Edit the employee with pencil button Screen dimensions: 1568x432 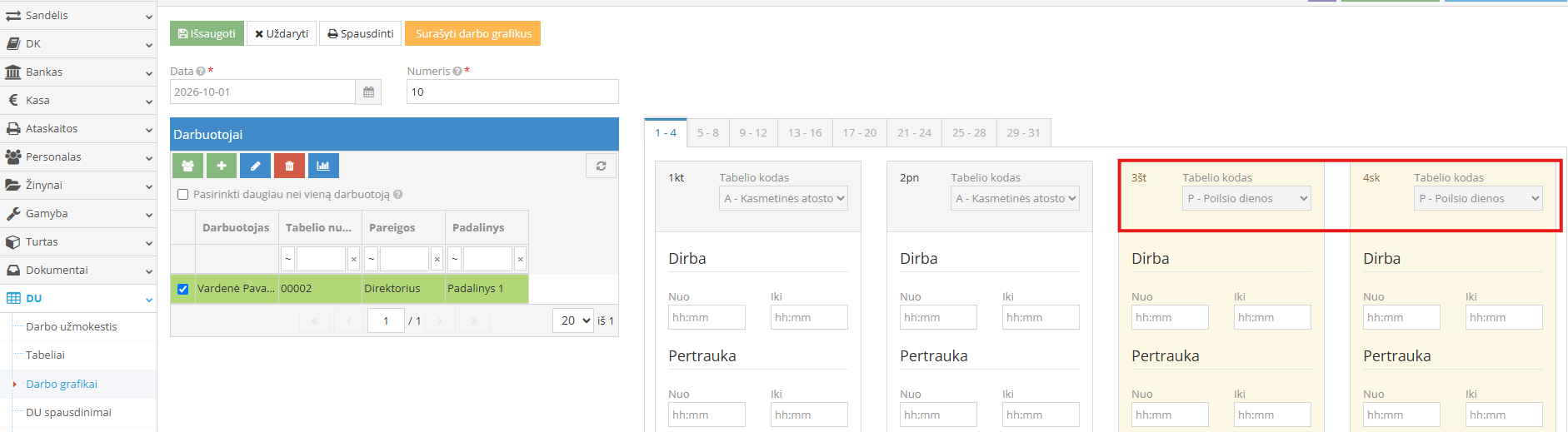[x=255, y=166]
